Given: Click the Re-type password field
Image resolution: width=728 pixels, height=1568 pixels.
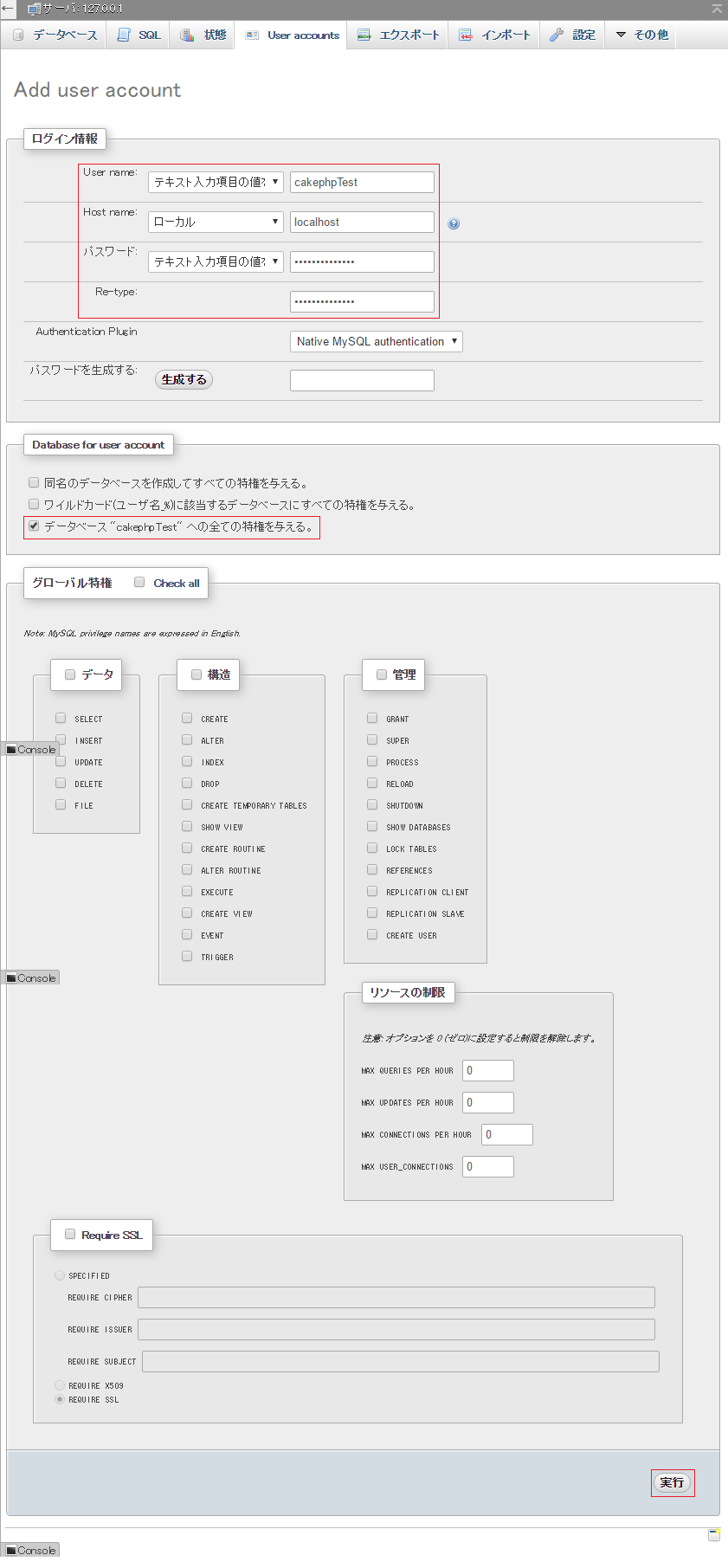Looking at the screenshot, I should pos(362,301).
